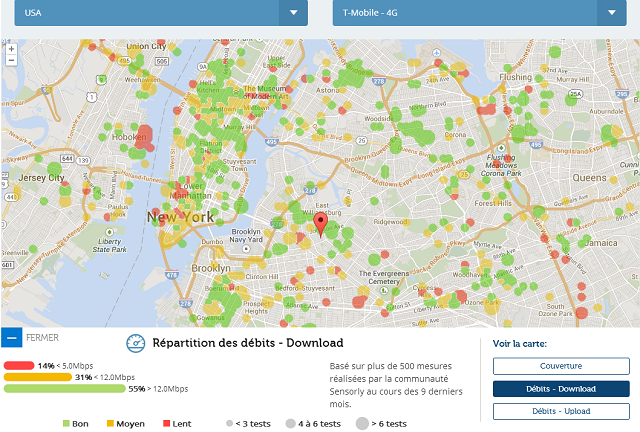
Task: Click the blue minus icon beside FERMER
Action: point(10,338)
